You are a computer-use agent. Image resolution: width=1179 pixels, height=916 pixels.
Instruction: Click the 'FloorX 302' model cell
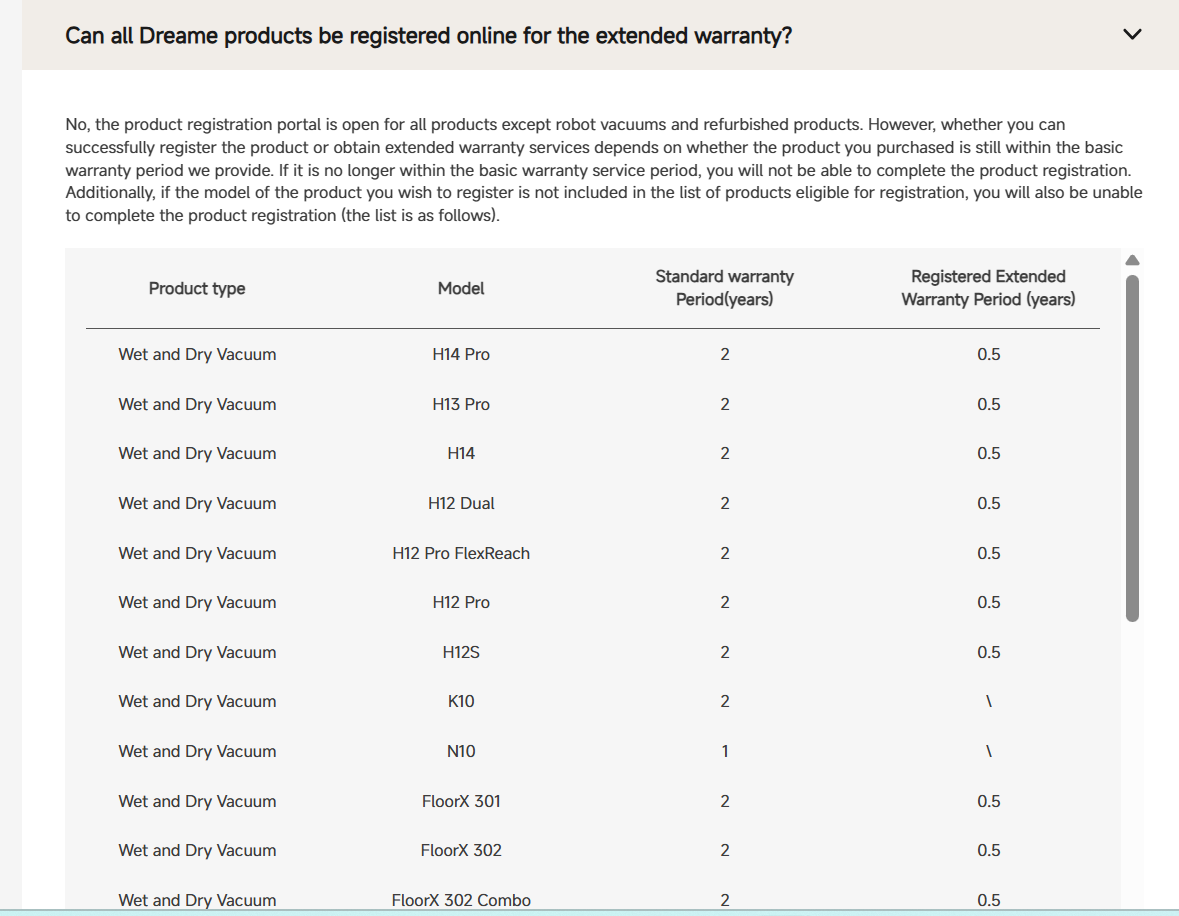461,851
